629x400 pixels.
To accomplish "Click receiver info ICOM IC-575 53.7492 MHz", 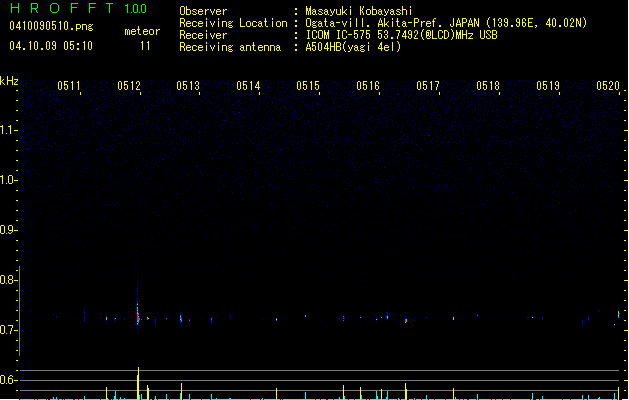I will point(402,35).
